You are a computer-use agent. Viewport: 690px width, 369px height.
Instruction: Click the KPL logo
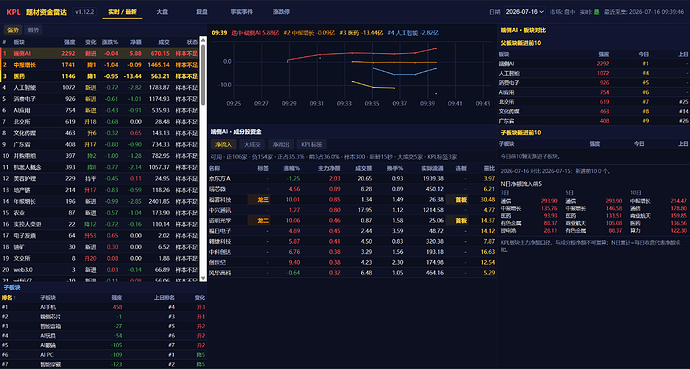tap(13, 12)
